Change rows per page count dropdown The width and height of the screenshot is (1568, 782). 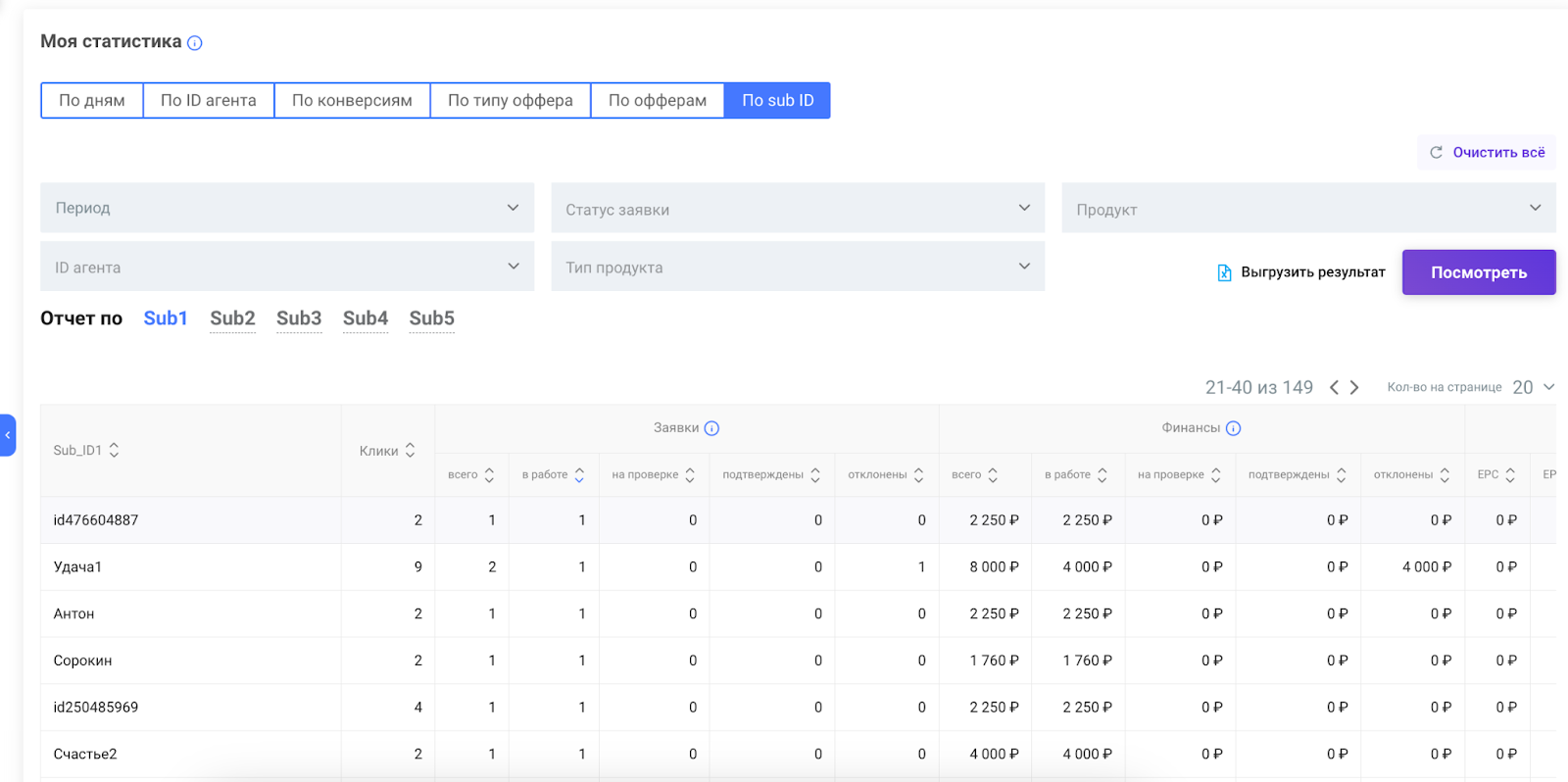tap(1534, 388)
